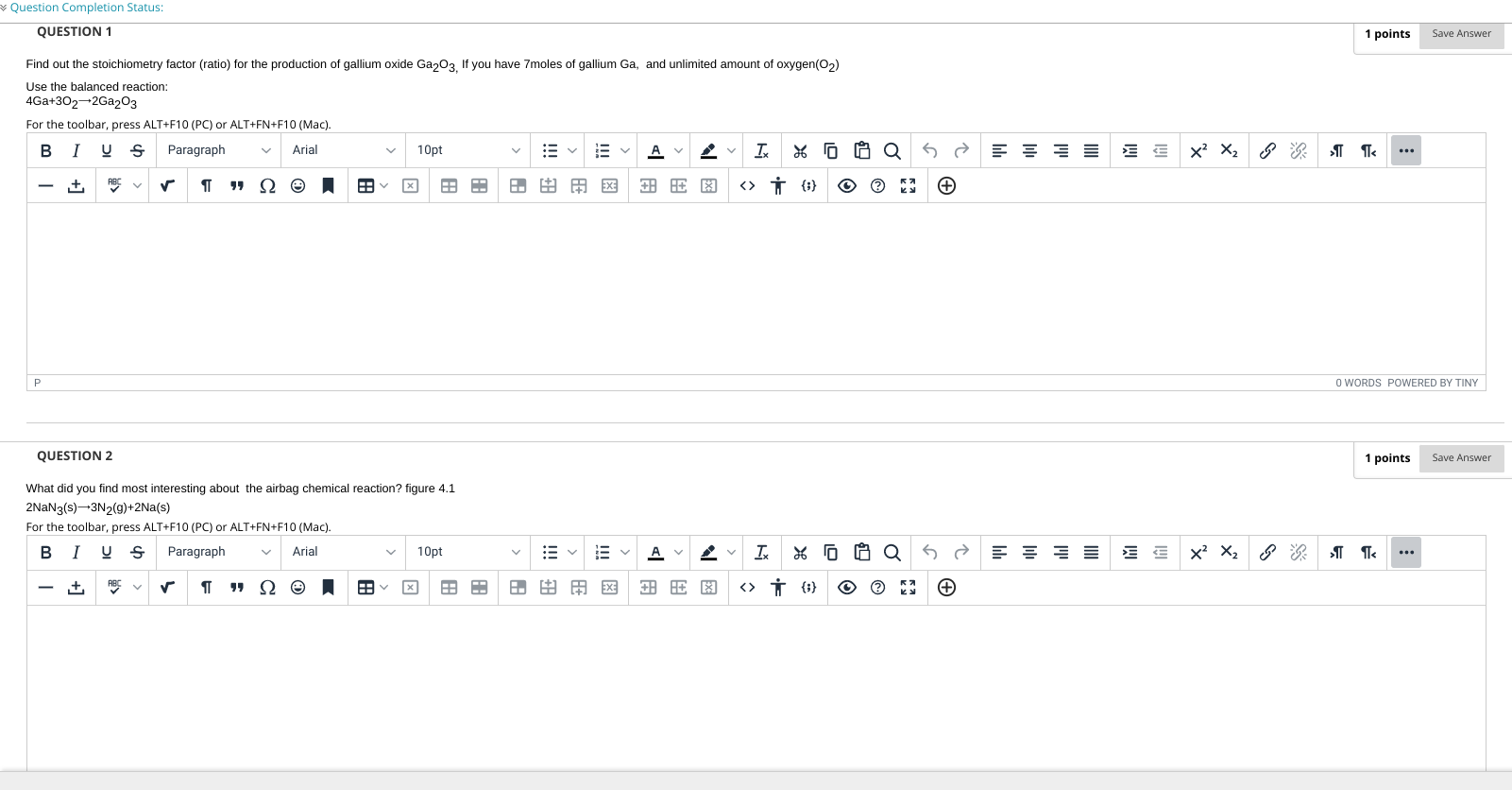Click the Paste icon in Question 1 toolbar
1512x790 pixels.
tap(861, 150)
